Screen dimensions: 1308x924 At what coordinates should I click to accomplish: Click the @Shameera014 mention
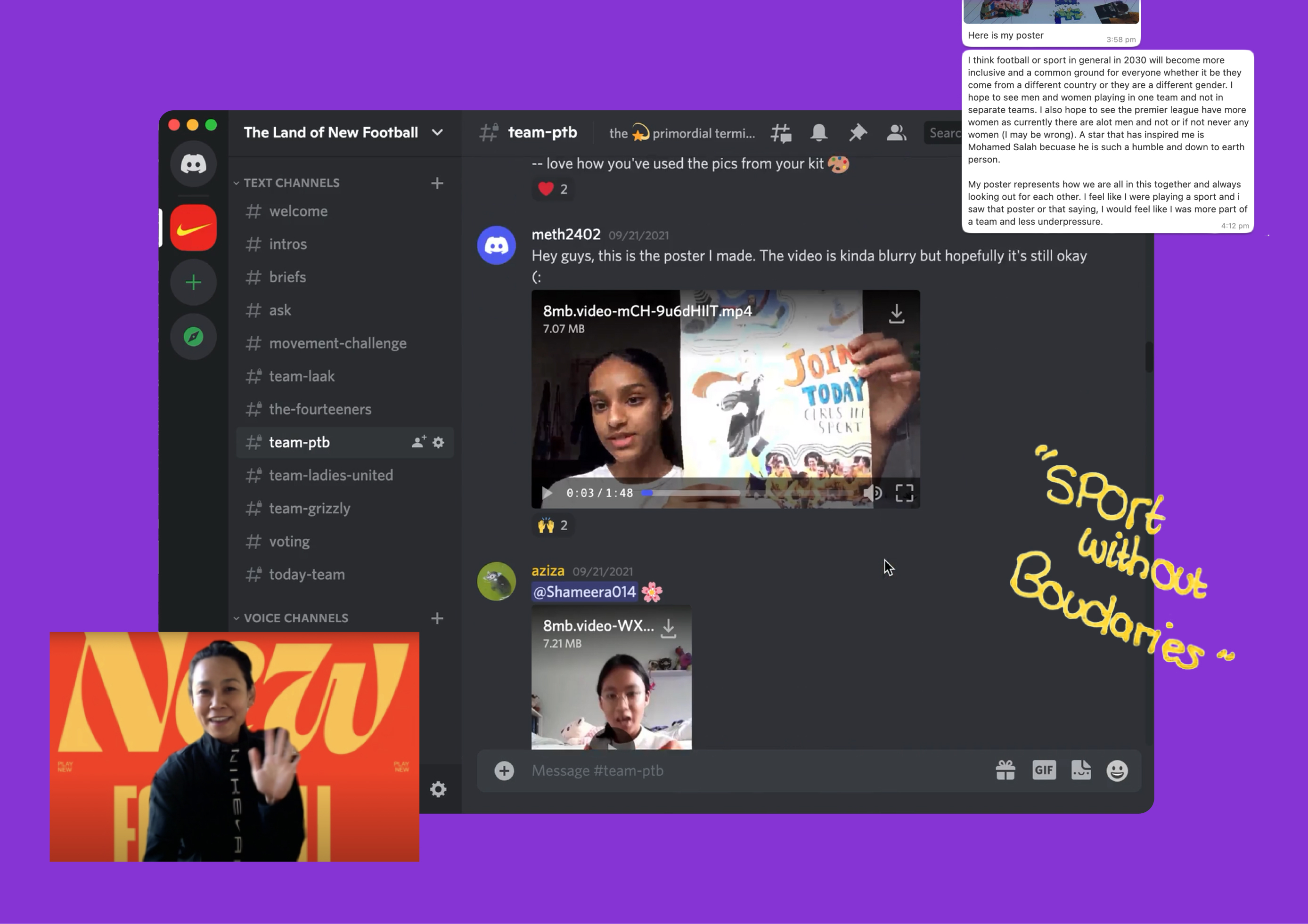click(584, 592)
